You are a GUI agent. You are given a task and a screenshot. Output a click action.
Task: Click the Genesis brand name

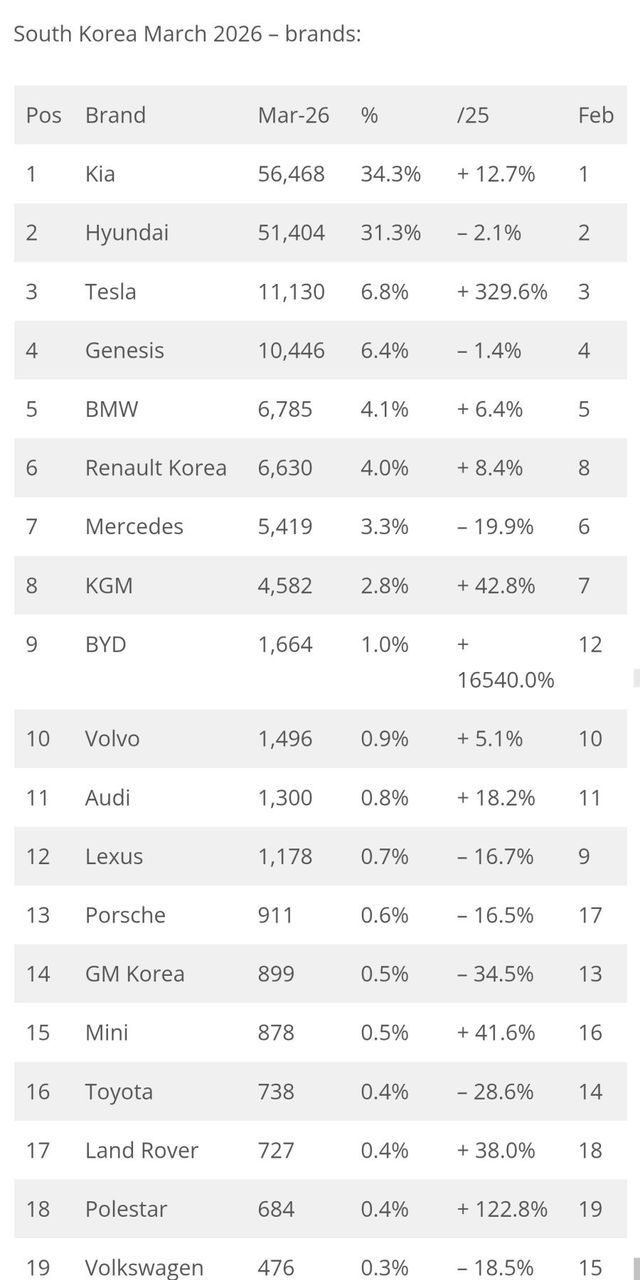coord(124,351)
